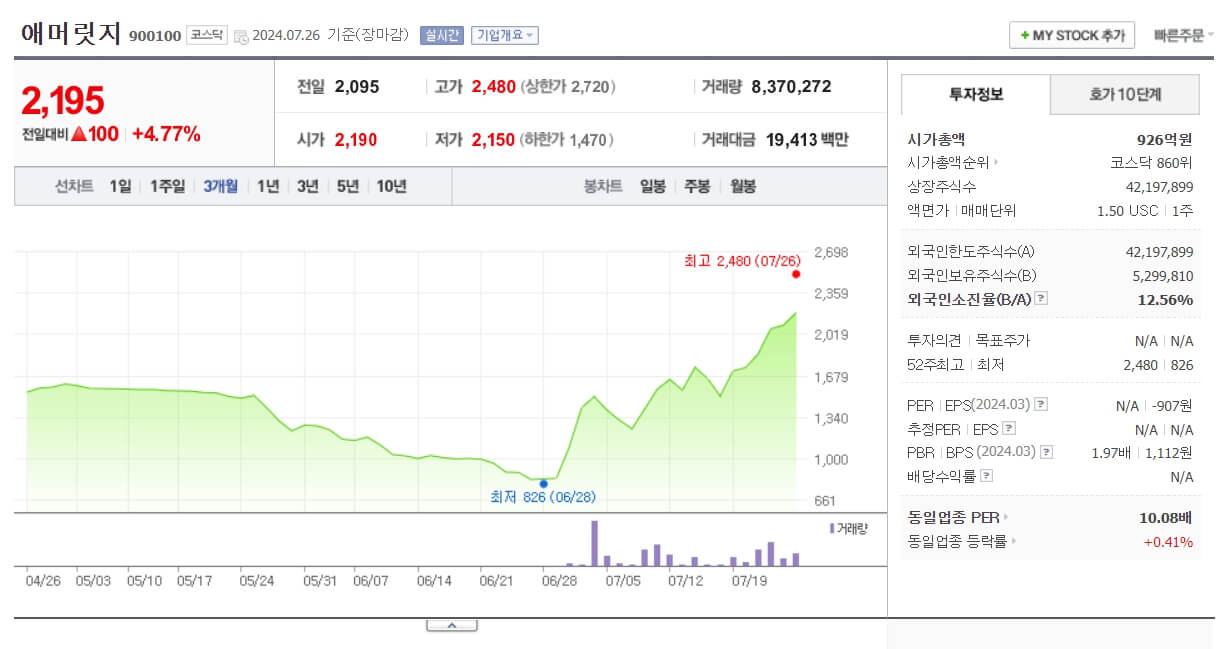
Task: Click the question mark icon next to PBR/BPS
Action: [x=1046, y=450]
